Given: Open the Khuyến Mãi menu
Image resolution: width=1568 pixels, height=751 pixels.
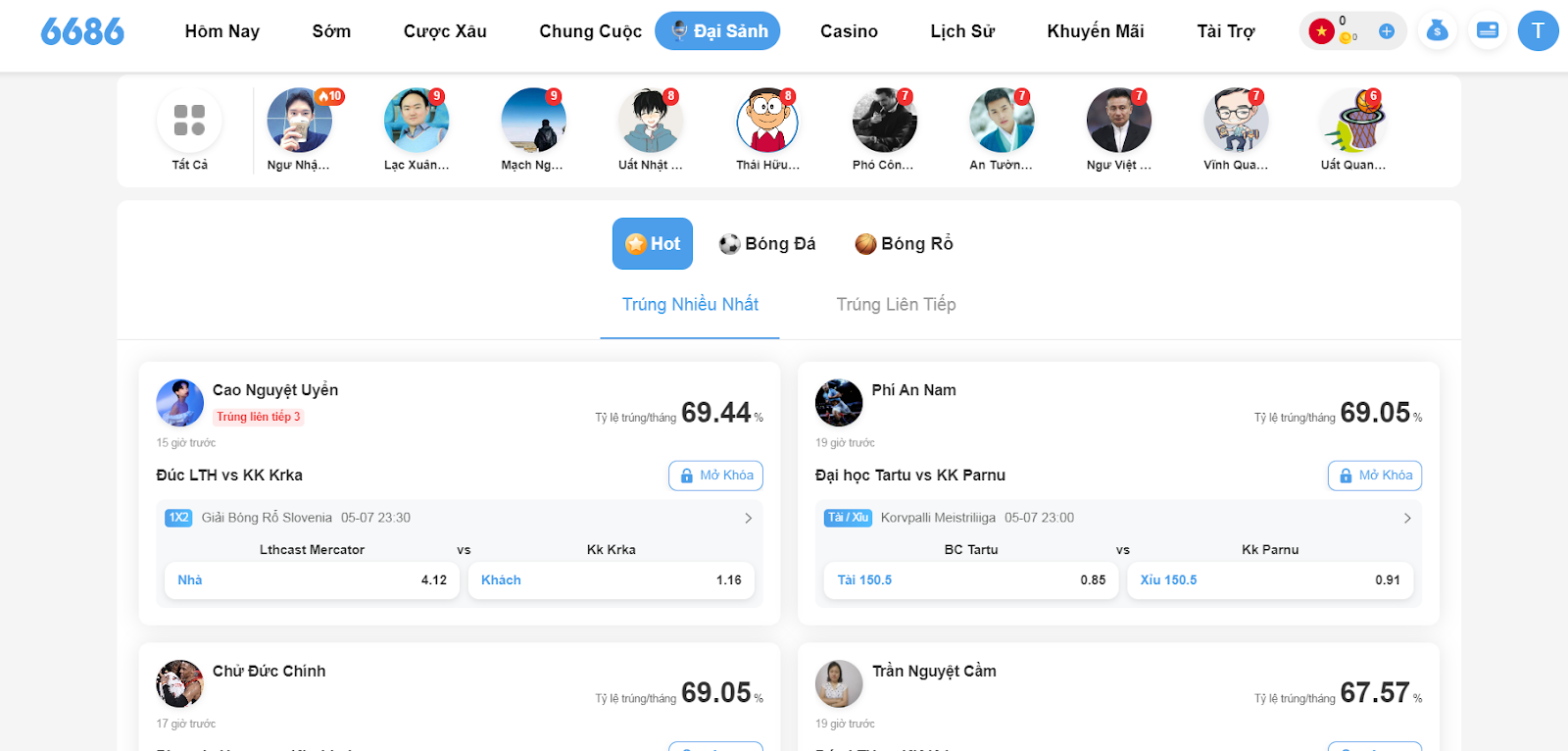Looking at the screenshot, I should point(1095,31).
